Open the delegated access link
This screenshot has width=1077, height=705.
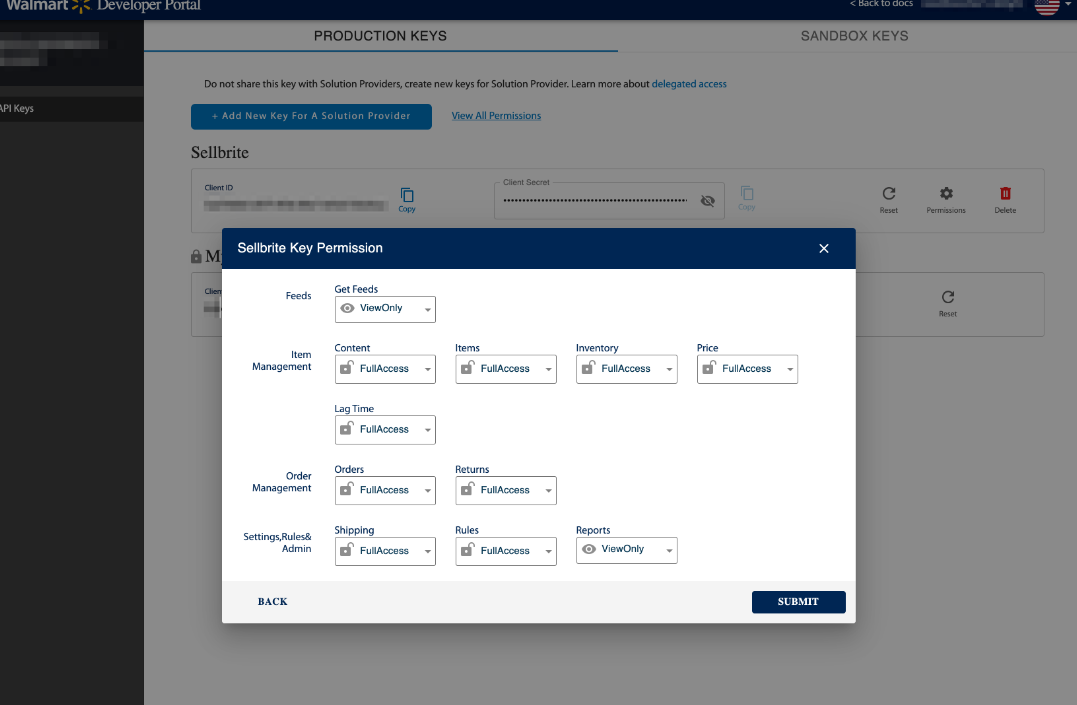click(689, 84)
